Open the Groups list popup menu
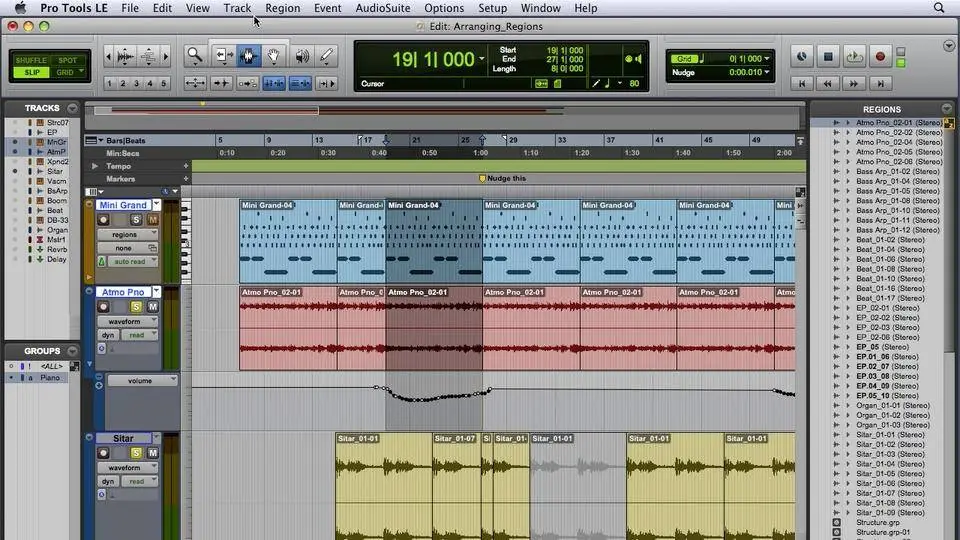The height and width of the screenshot is (540, 960). [x=72, y=351]
